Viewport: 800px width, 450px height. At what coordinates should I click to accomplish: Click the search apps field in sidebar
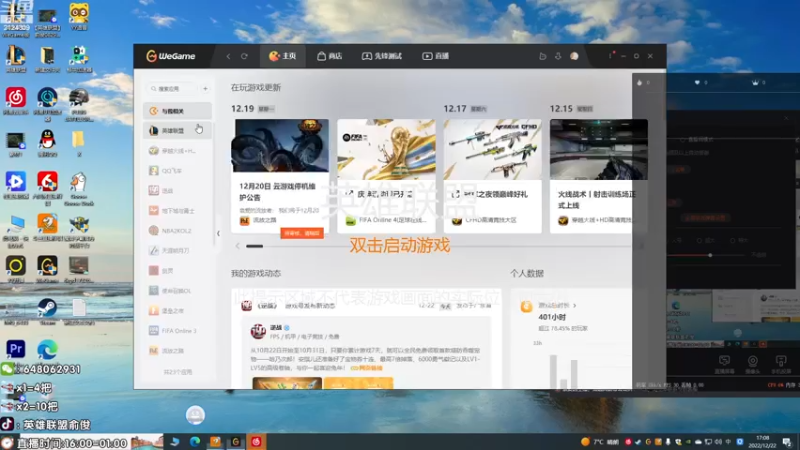[x=172, y=89]
